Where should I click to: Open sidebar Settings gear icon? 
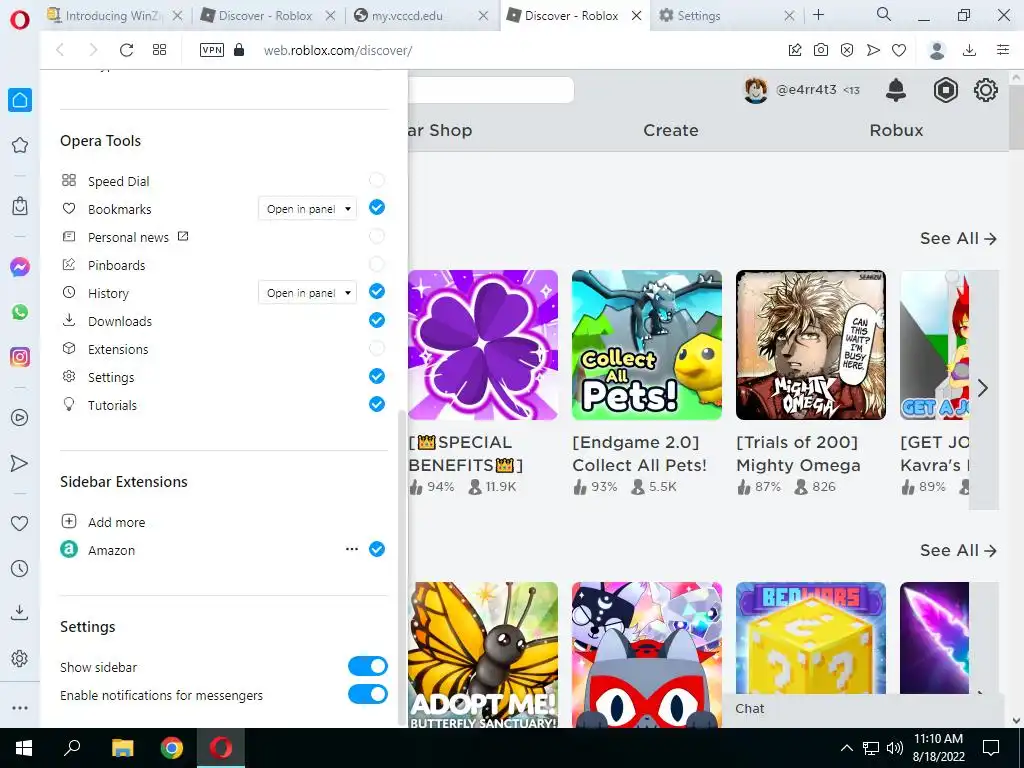point(20,658)
